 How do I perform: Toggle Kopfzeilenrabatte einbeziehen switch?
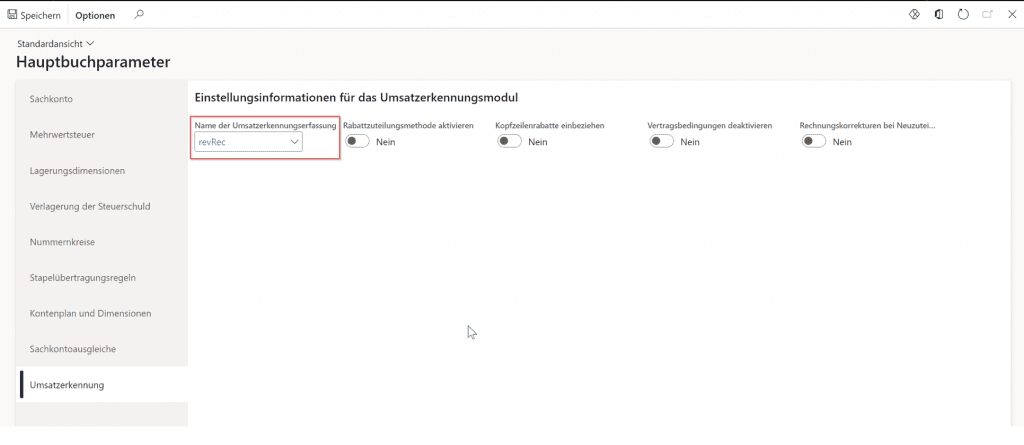point(509,142)
